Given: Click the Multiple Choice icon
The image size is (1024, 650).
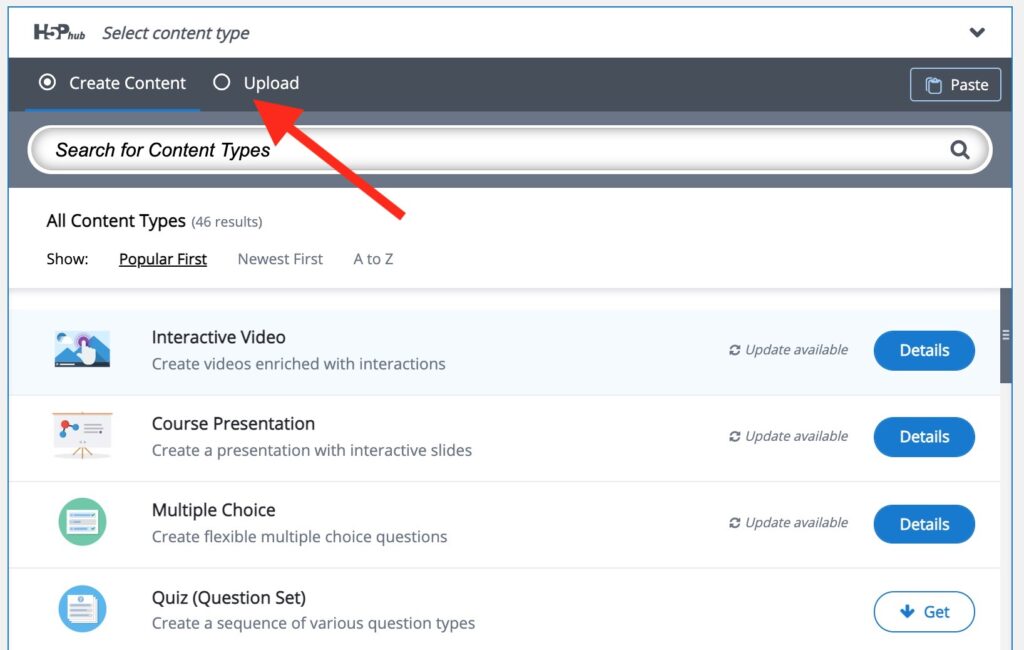Looking at the screenshot, I should point(82,521).
